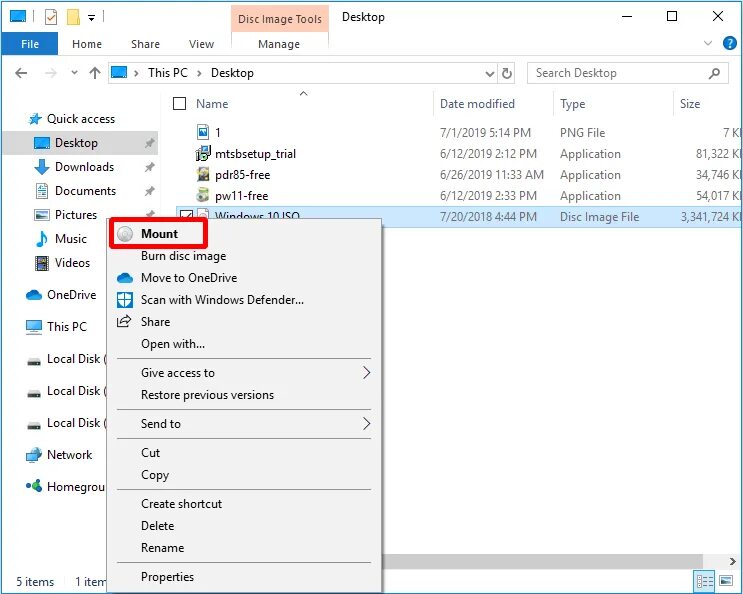The width and height of the screenshot is (743, 594).
Task: Switch to the Home tab
Action: (x=87, y=44)
